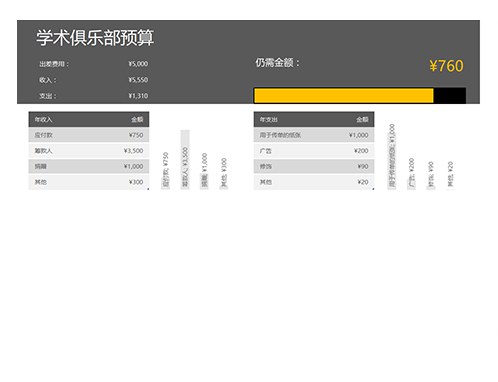Click the yellow progress bar fill
Viewport: 498px width, 382px height.
(x=344, y=96)
